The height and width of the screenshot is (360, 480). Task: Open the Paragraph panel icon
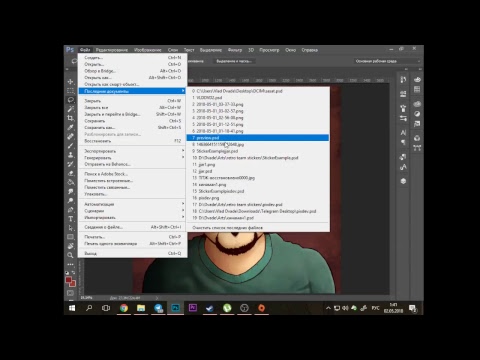tap(403, 142)
